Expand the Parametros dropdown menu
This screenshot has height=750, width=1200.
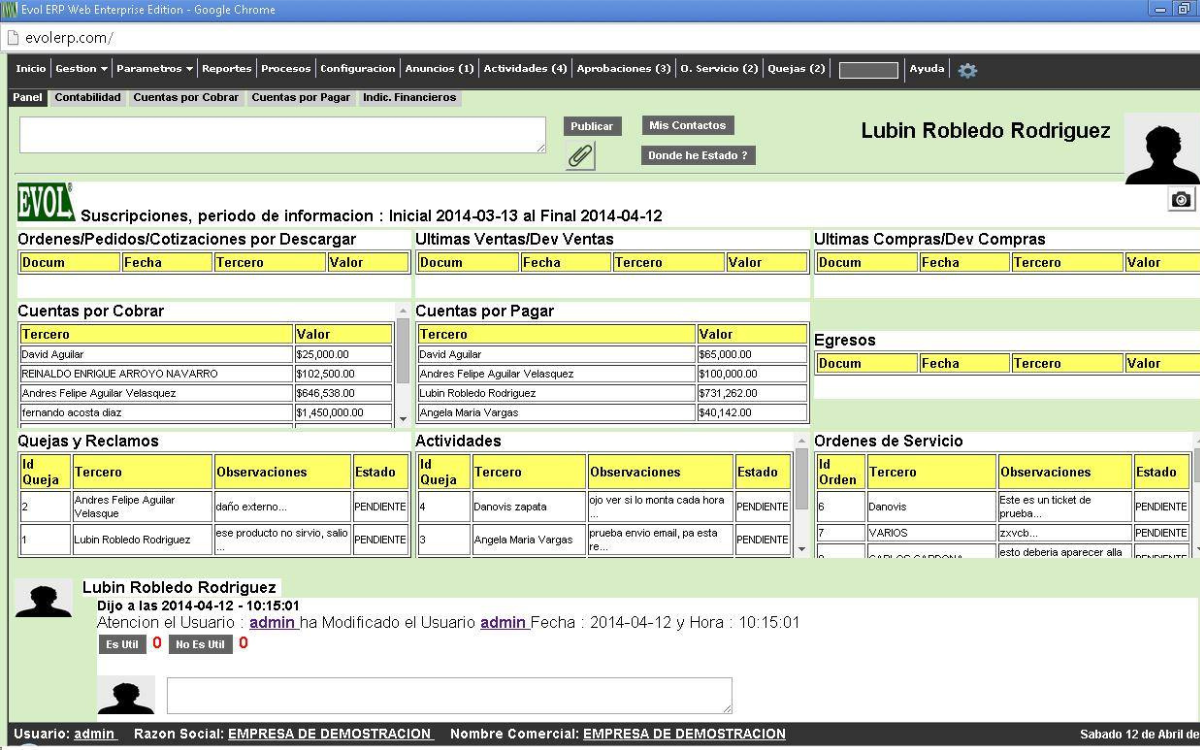click(x=155, y=69)
